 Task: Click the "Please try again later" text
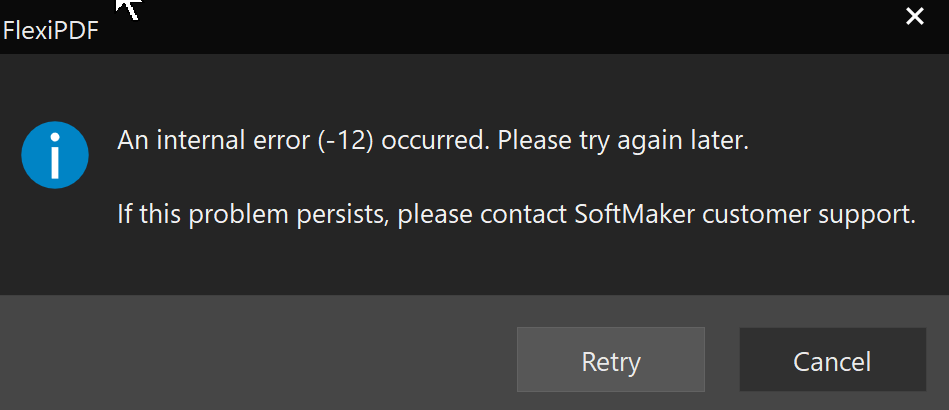coord(624,141)
